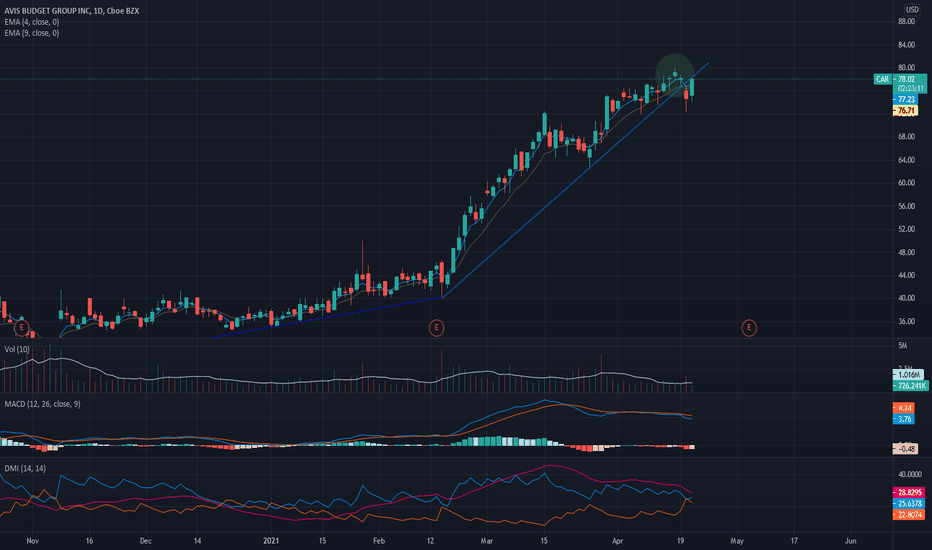Click the May label on the time axis
The image size is (932, 550).
[737, 540]
